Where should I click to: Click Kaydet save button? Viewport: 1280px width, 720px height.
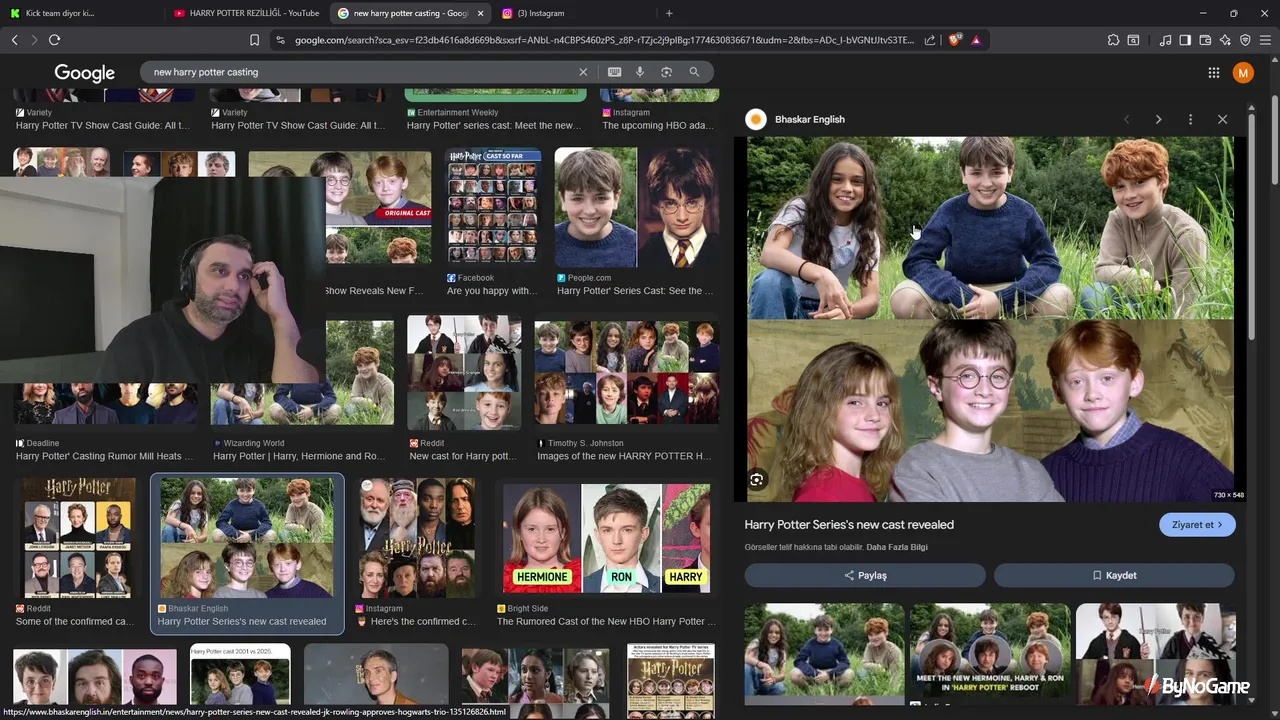click(1114, 575)
